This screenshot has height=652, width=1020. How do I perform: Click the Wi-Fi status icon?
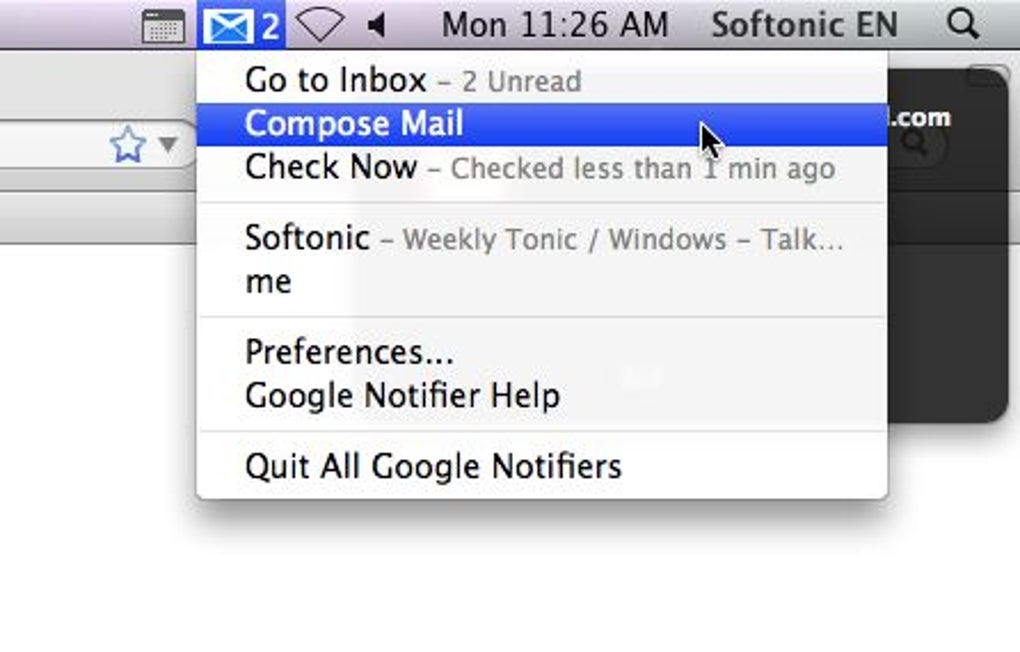click(x=320, y=26)
